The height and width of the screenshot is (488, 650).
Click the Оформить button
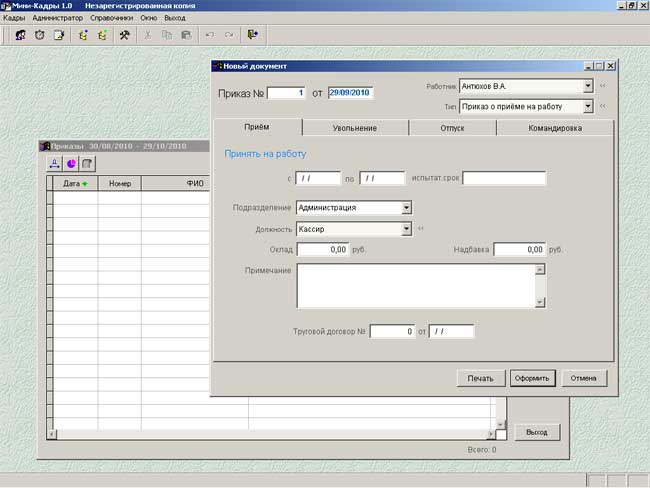click(532, 378)
